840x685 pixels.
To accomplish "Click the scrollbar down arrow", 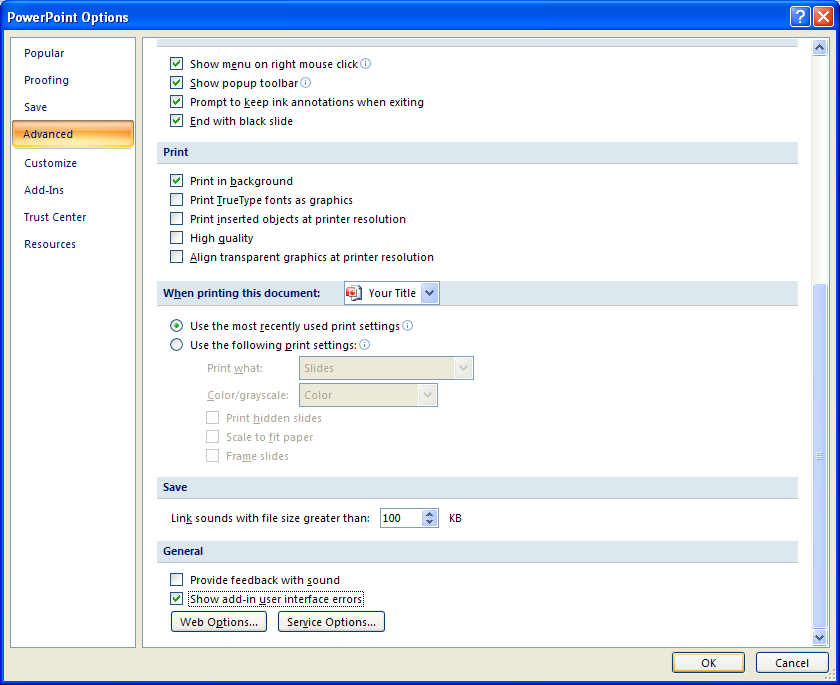I will tap(819, 637).
